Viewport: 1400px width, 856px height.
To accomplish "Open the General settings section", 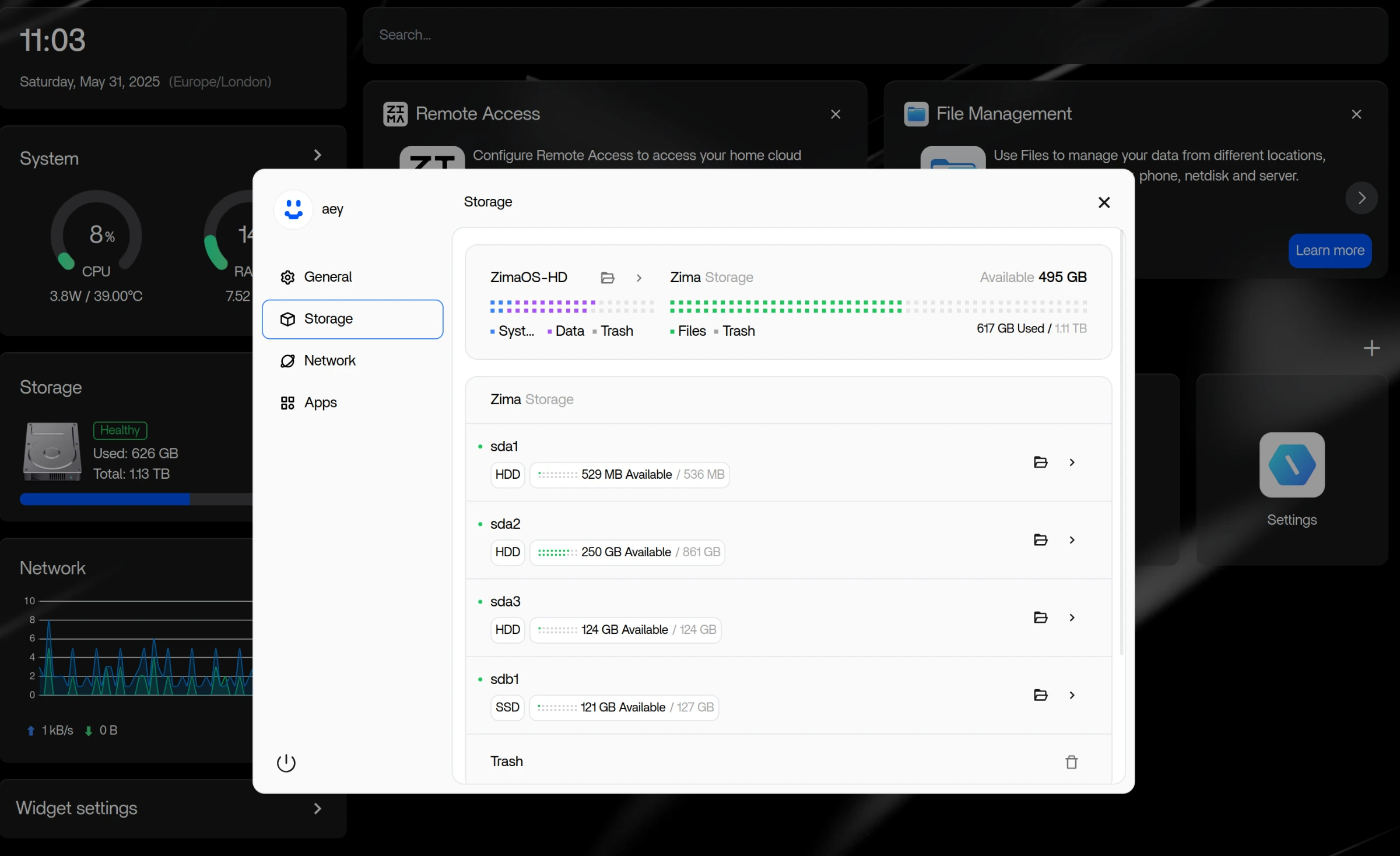I will [x=352, y=277].
